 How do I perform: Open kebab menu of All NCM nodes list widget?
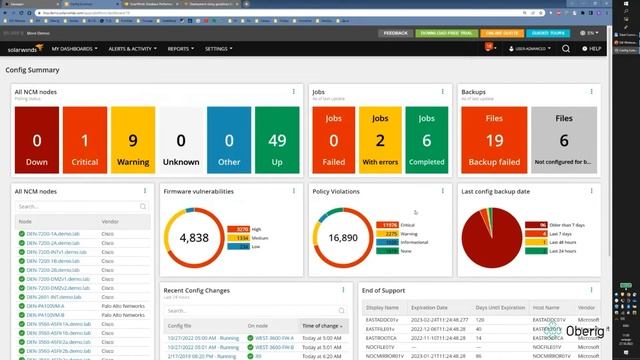[145, 191]
